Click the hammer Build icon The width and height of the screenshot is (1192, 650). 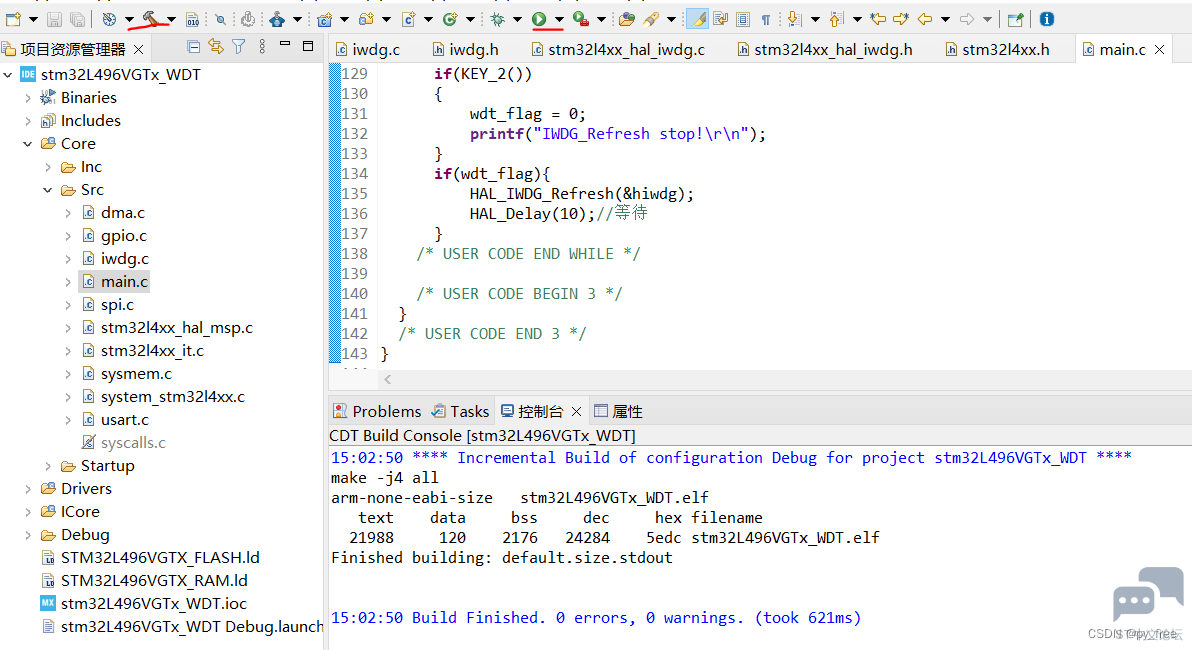coord(150,18)
